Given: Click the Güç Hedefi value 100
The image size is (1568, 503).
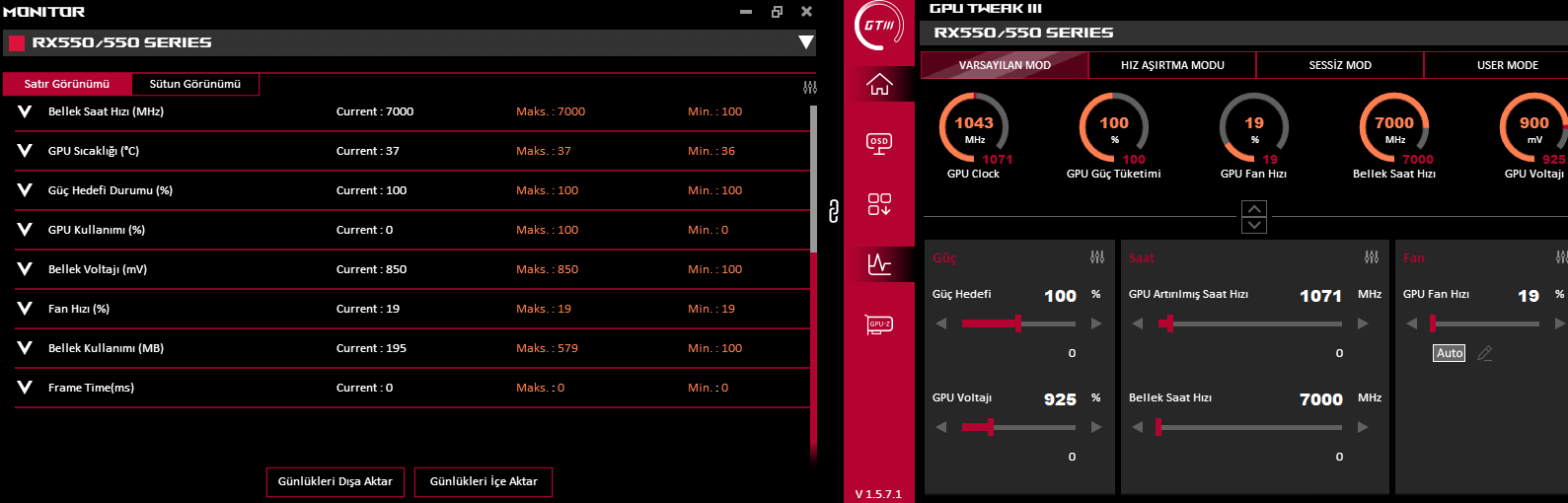Looking at the screenshot, I should pos(1060,296).
